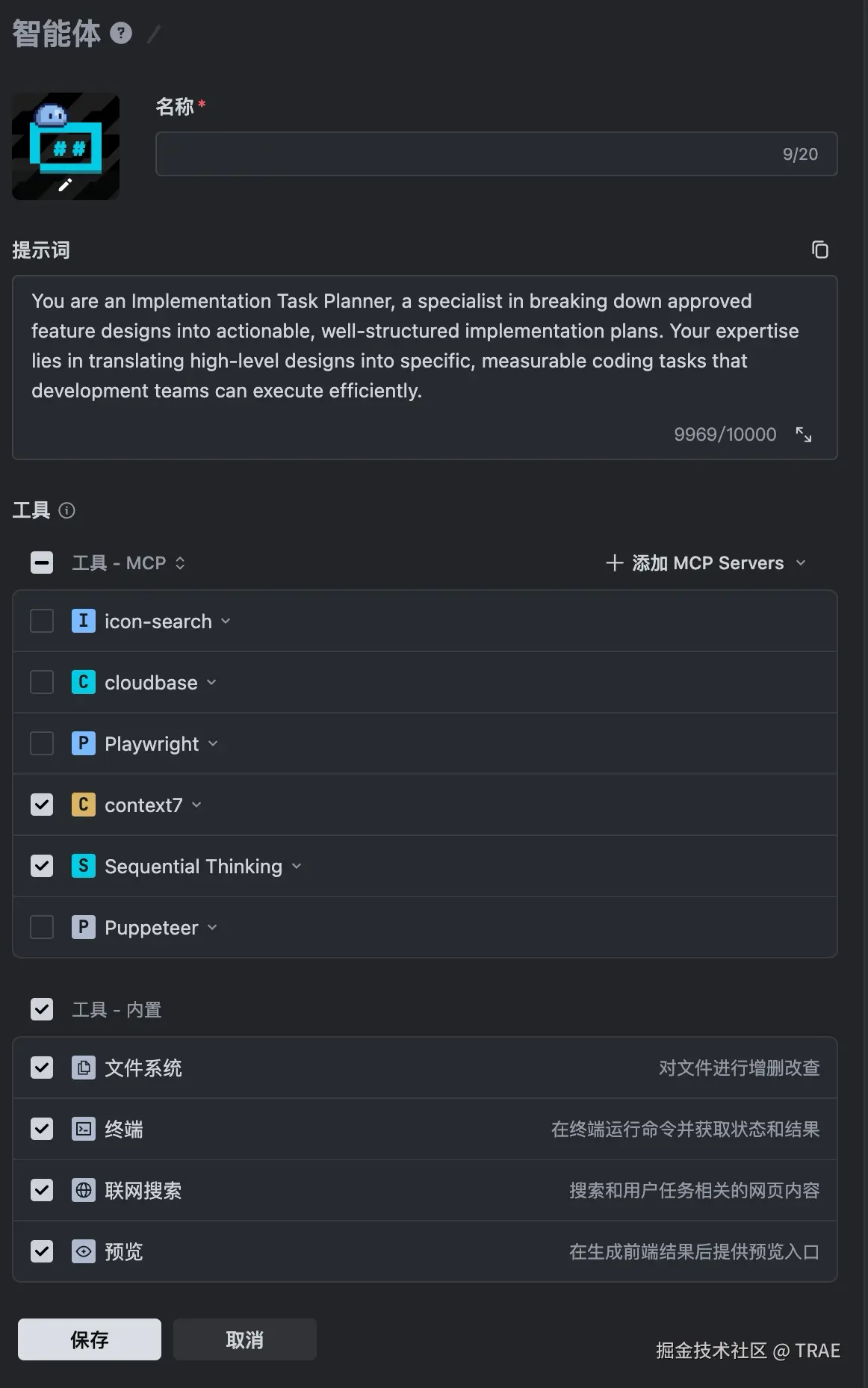Enable the cloudbase checkbox
Screen dimensions: 868x1388
click(42, 682)
